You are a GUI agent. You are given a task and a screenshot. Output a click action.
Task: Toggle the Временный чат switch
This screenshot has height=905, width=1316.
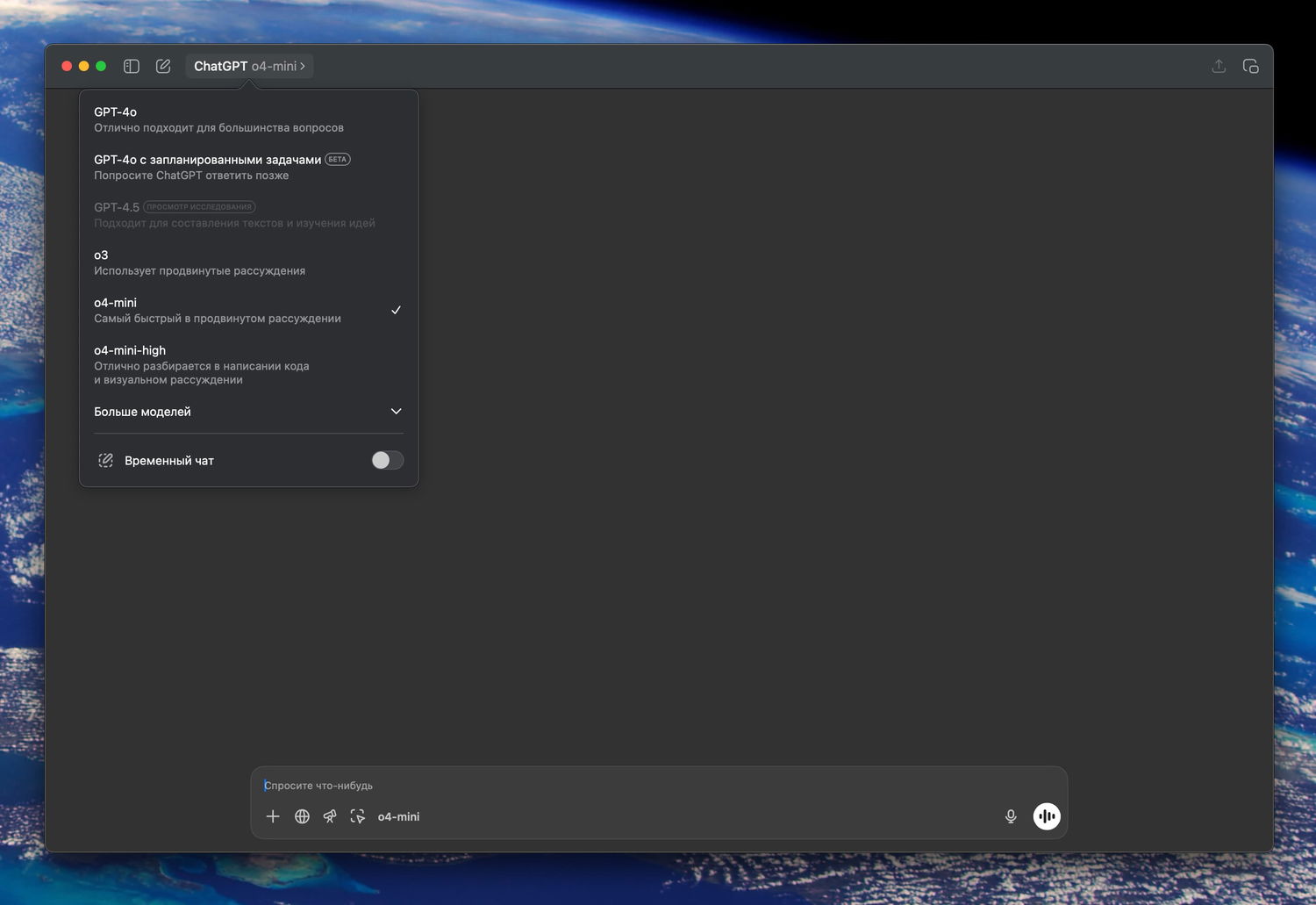[387, 460]
